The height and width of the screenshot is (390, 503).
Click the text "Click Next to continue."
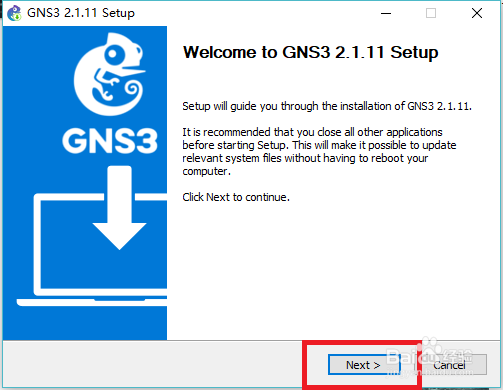(236, 197)
